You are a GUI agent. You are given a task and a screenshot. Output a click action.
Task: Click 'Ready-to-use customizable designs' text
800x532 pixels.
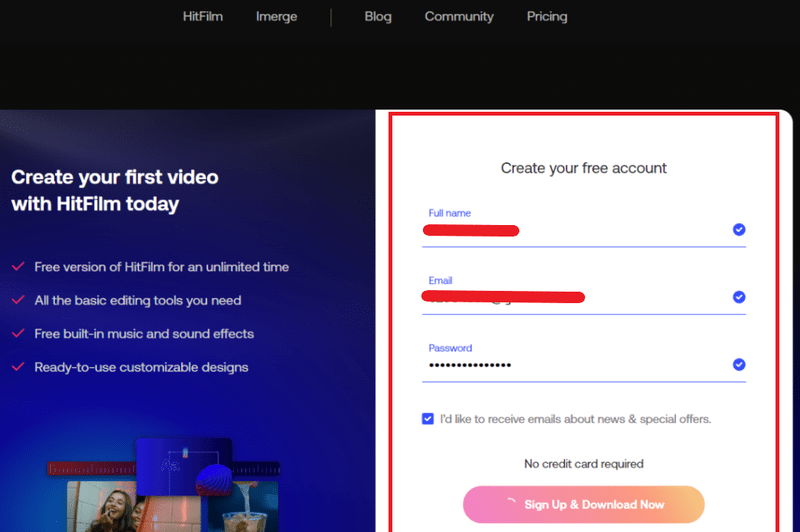pos(141,367)
